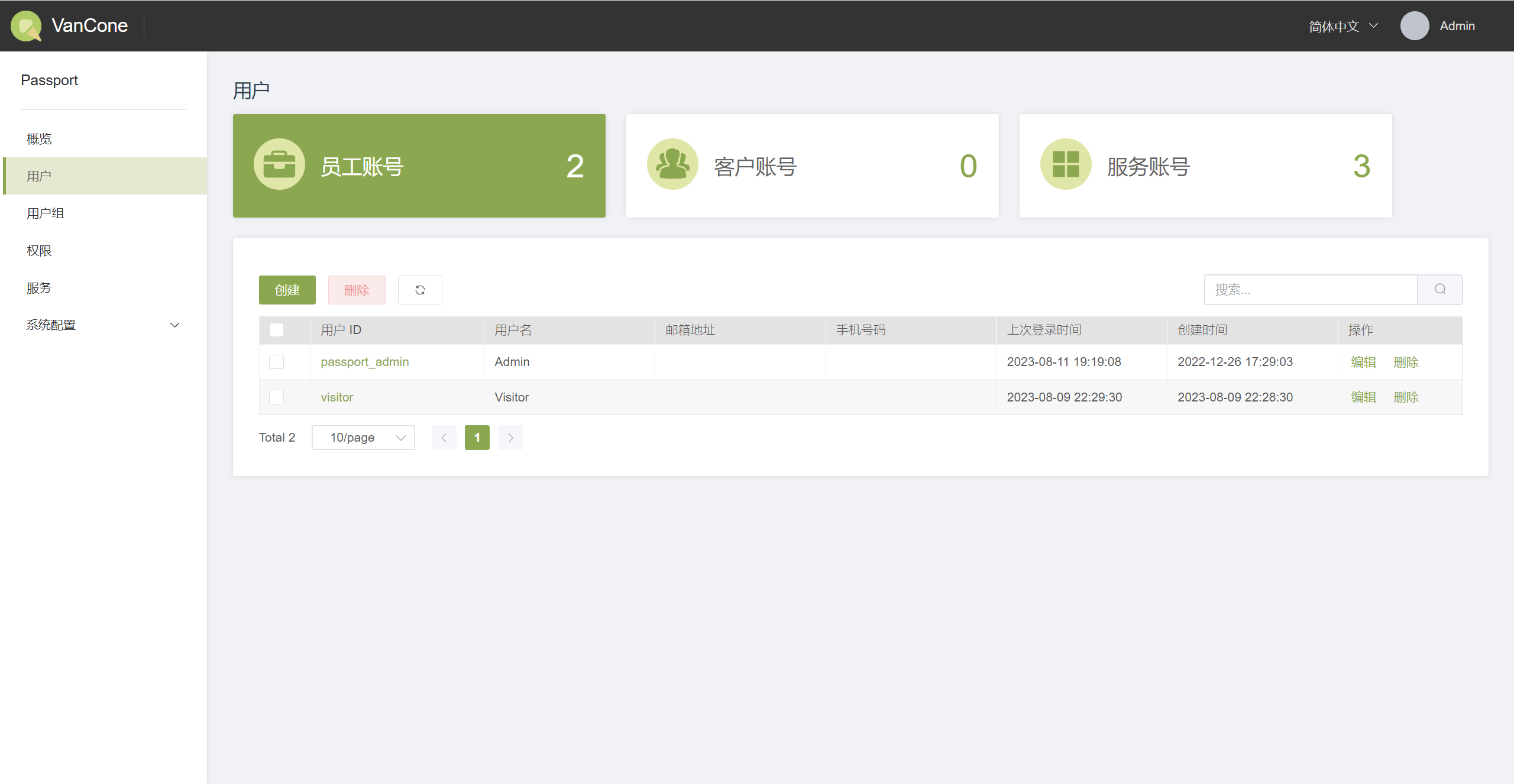Open the passport_admin user link
The height and width of the screenshot is (784, 1514).
tap(365, 362)
